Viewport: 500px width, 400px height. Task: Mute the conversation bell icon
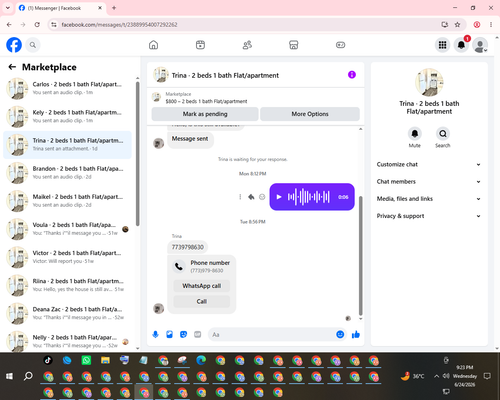[x=415, y=134]
